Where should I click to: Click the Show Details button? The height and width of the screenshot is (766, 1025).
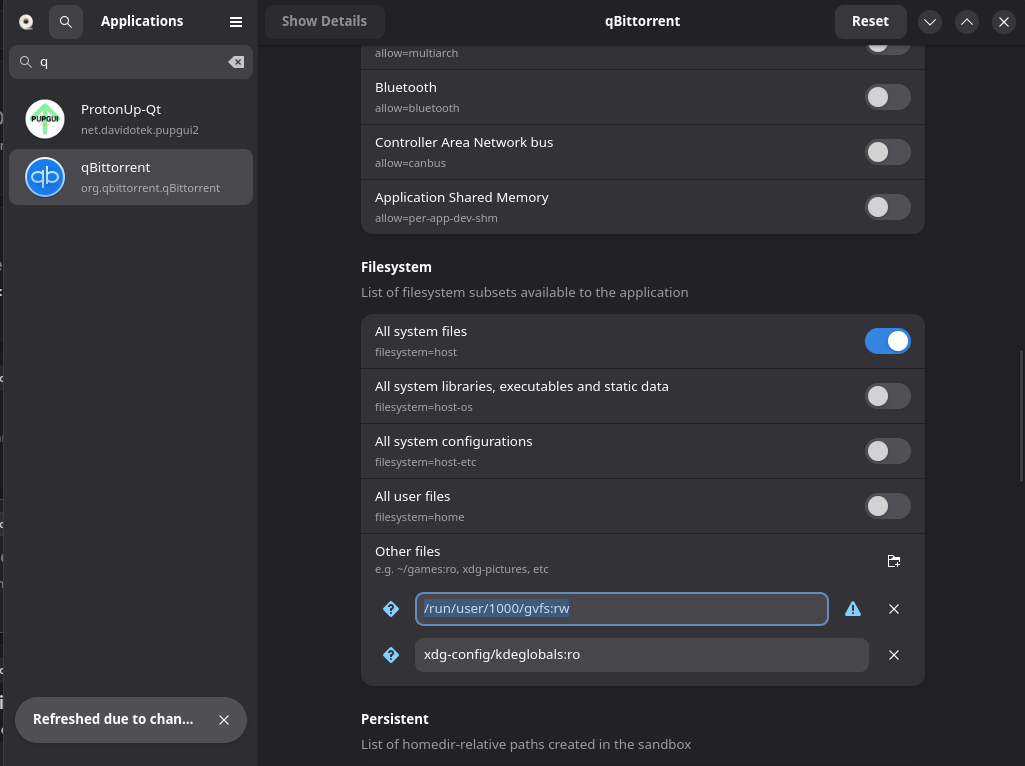(x=324, y=21)
